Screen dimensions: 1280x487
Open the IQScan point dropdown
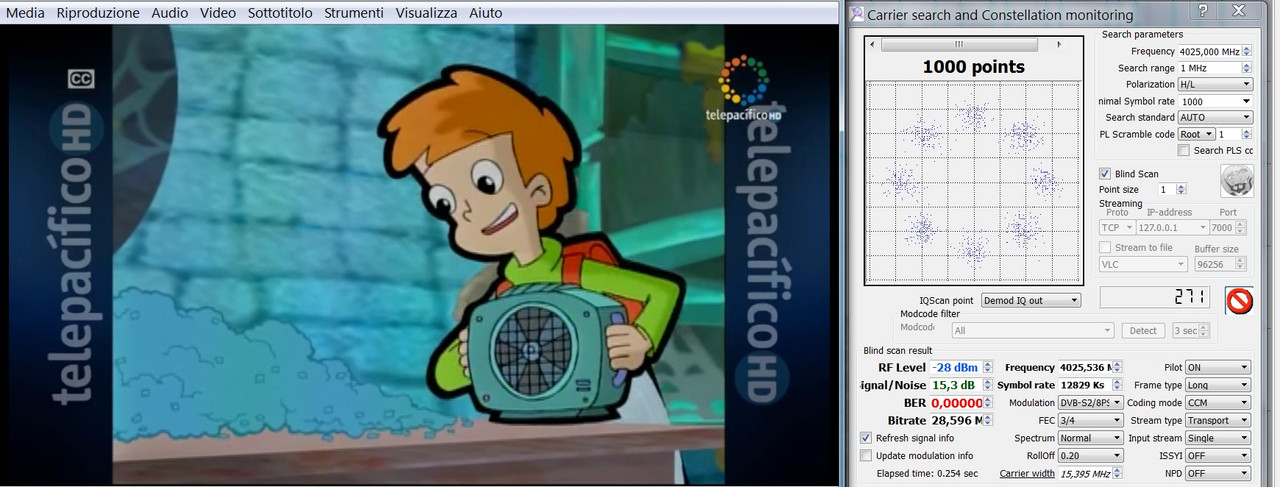[x=1031, y=300]
